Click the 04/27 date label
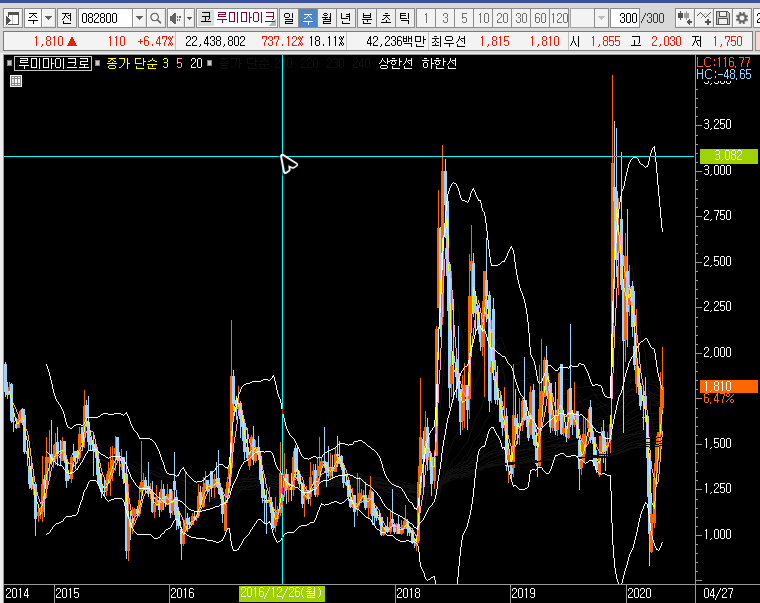The image size is (760, 603). click(718, 593)
